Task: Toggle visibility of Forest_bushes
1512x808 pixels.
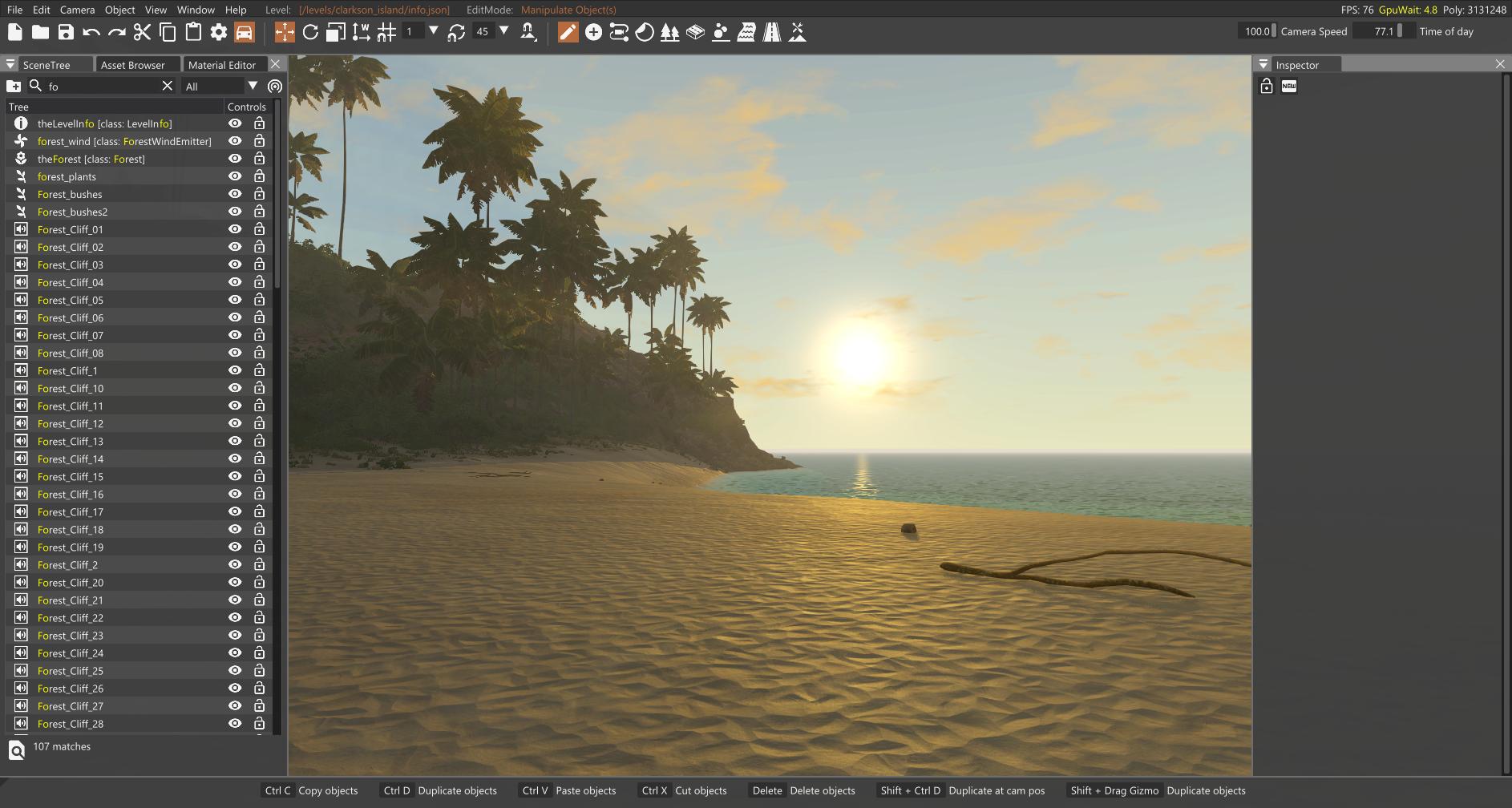Action: click(x=235, y=194)
